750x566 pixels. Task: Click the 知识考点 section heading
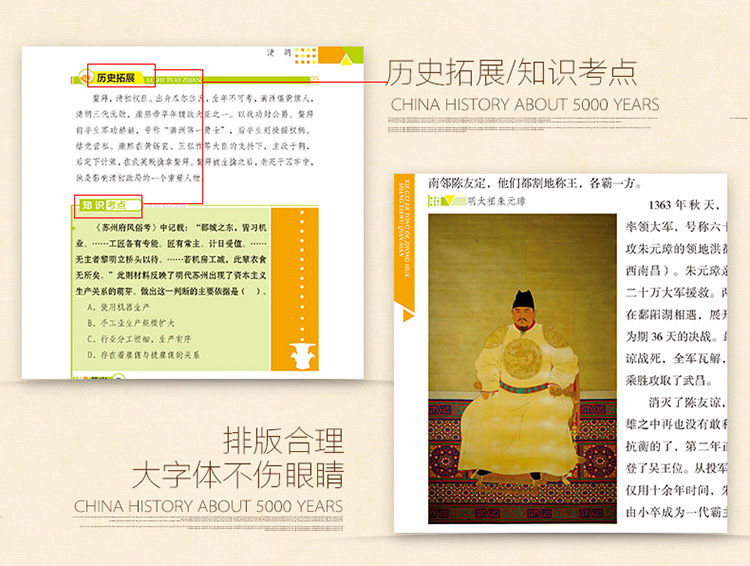click(105, 206)
